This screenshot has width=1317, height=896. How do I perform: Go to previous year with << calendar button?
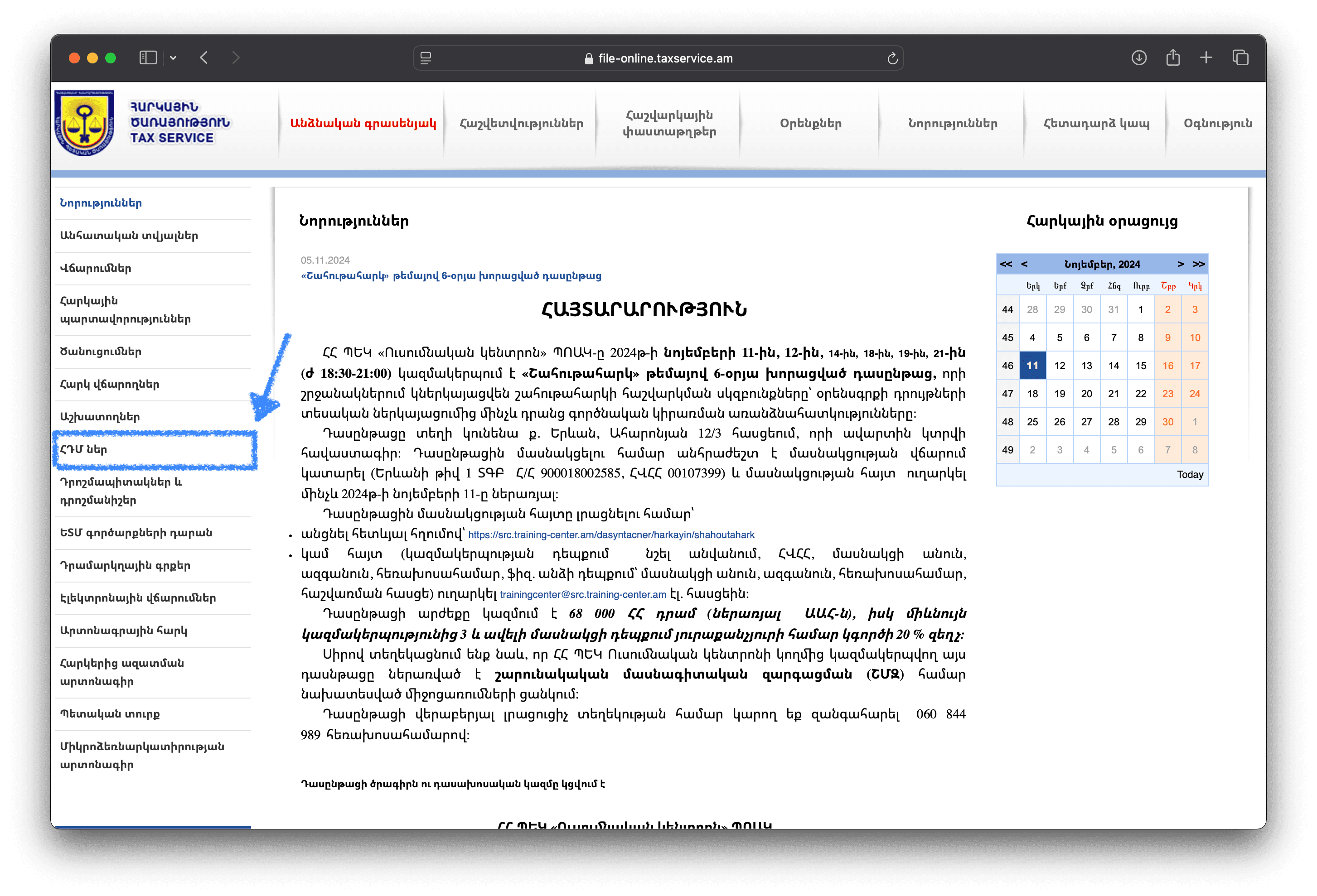(x=1006, y=264)
